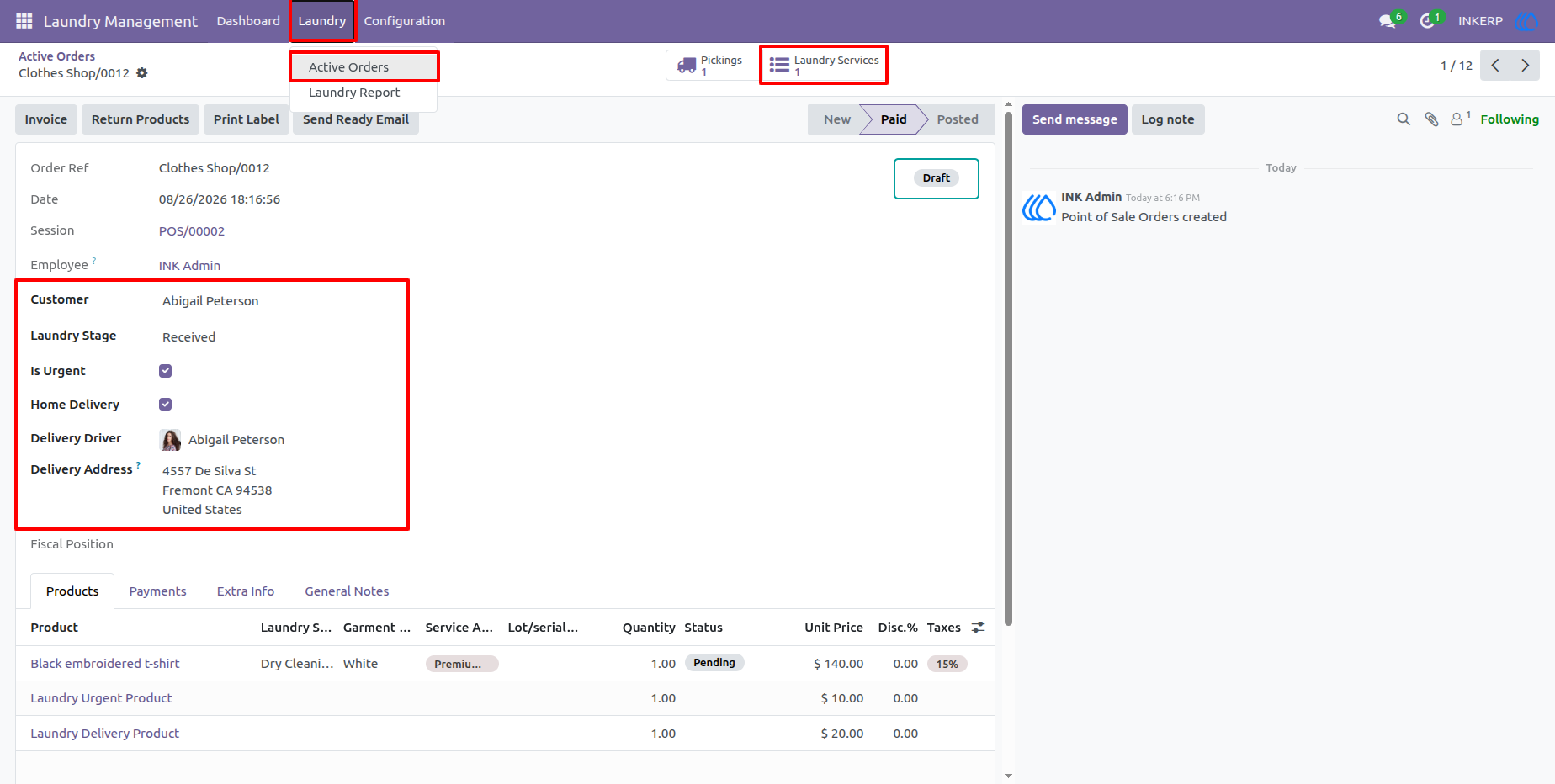Open the Configuration menu
Viewport: 1555px width, 784px height.
405,21
